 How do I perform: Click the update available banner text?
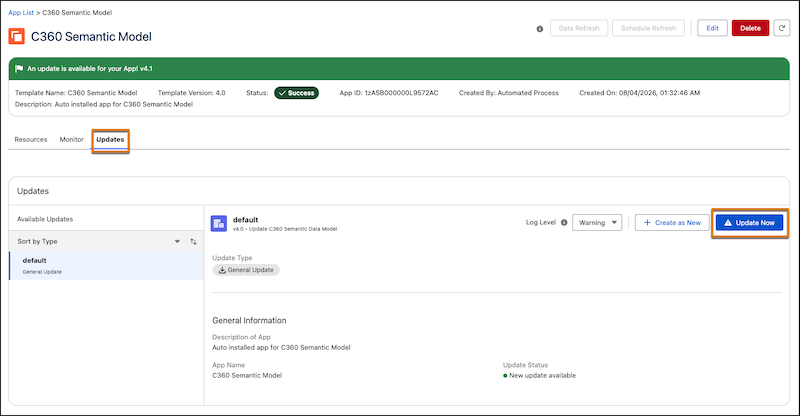(90, 68)
